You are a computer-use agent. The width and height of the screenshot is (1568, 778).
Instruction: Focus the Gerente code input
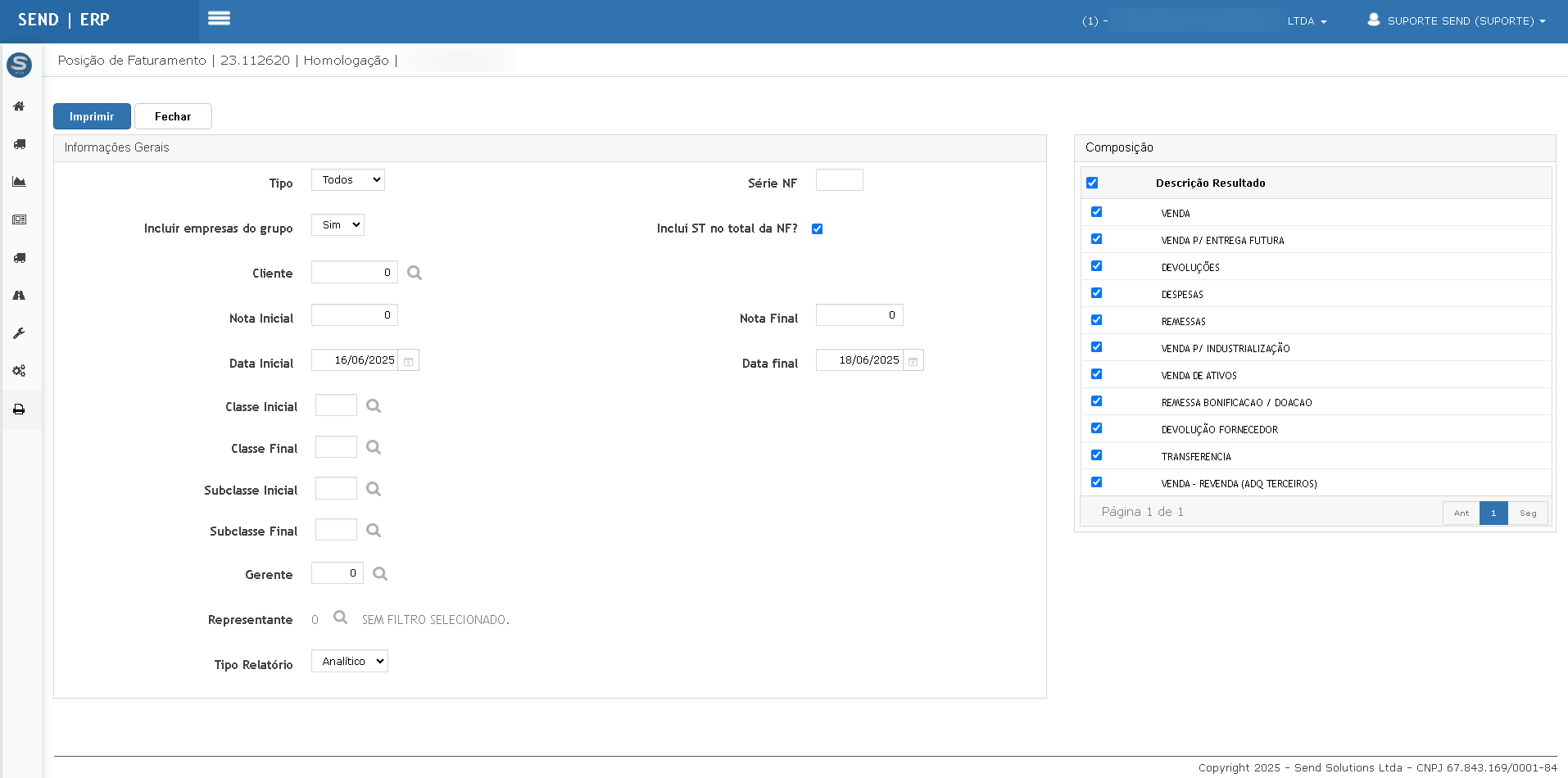tap(338, 573)
